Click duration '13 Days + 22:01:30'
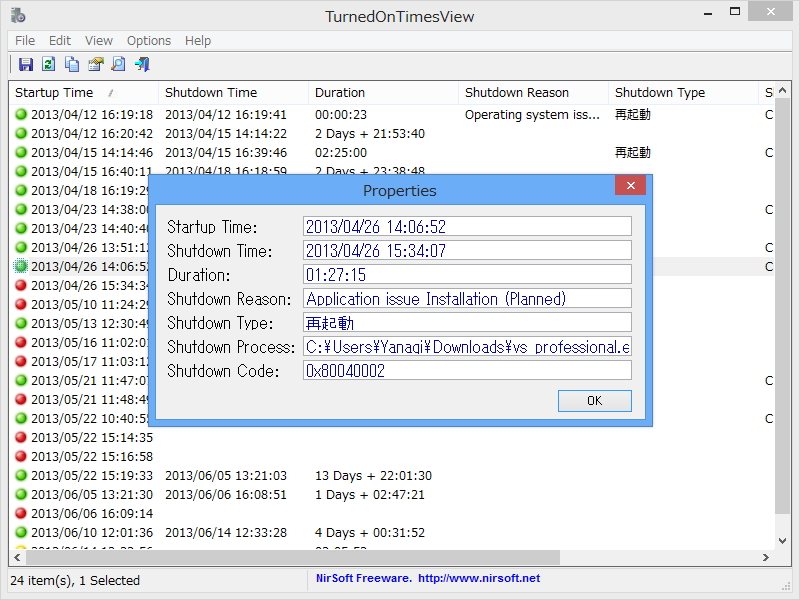This screenshot has width=800, height=600. [373, 476]
